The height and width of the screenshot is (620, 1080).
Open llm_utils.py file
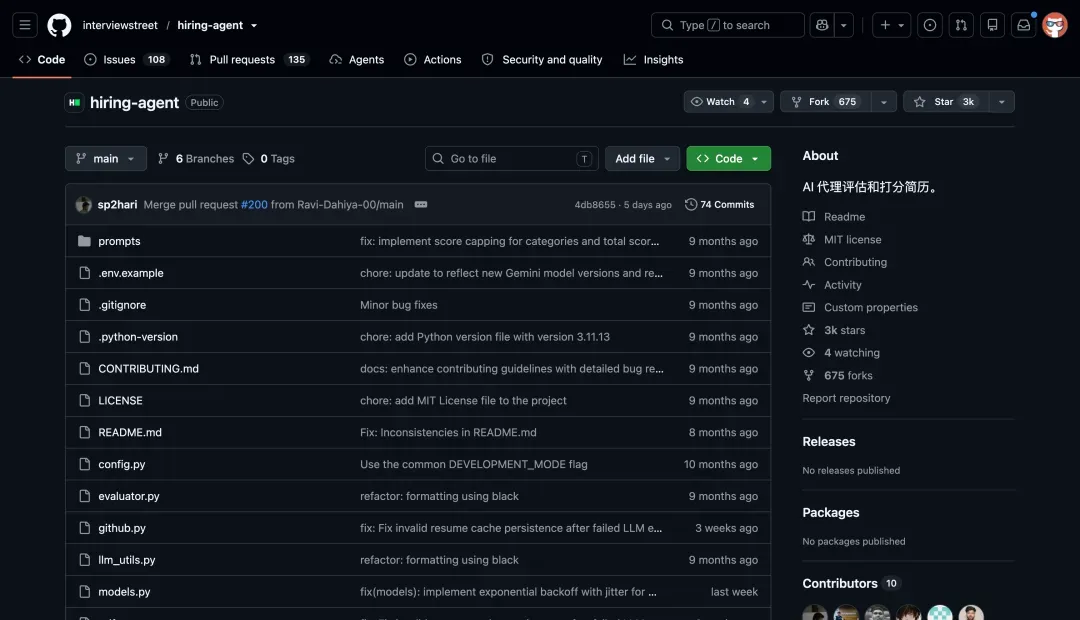(x=127, y=560)
